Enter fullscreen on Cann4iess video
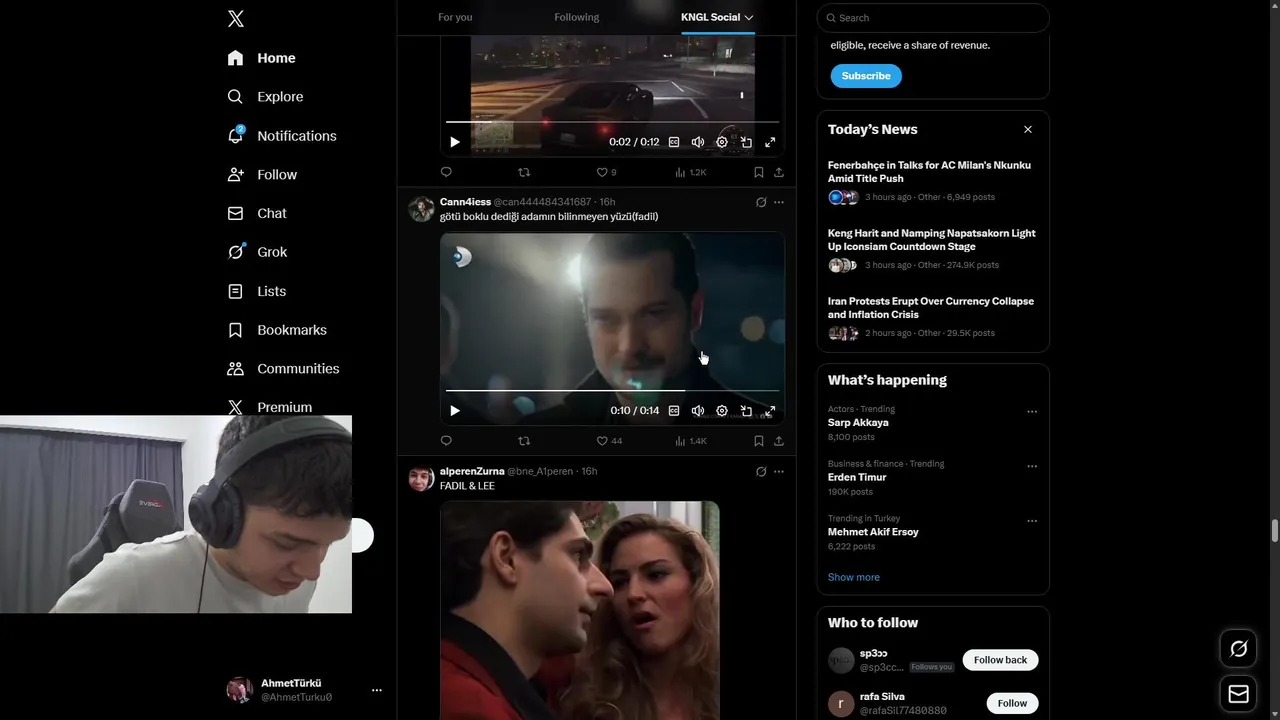 (770, 411)
